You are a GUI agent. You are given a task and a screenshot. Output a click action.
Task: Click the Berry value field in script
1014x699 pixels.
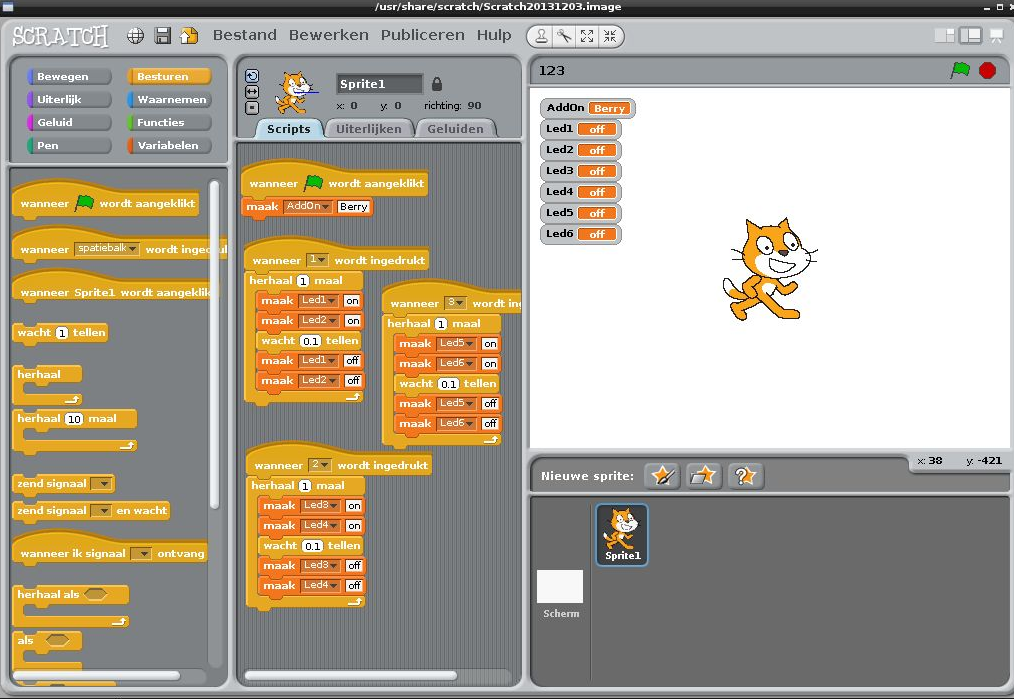(x=354, y=207)
